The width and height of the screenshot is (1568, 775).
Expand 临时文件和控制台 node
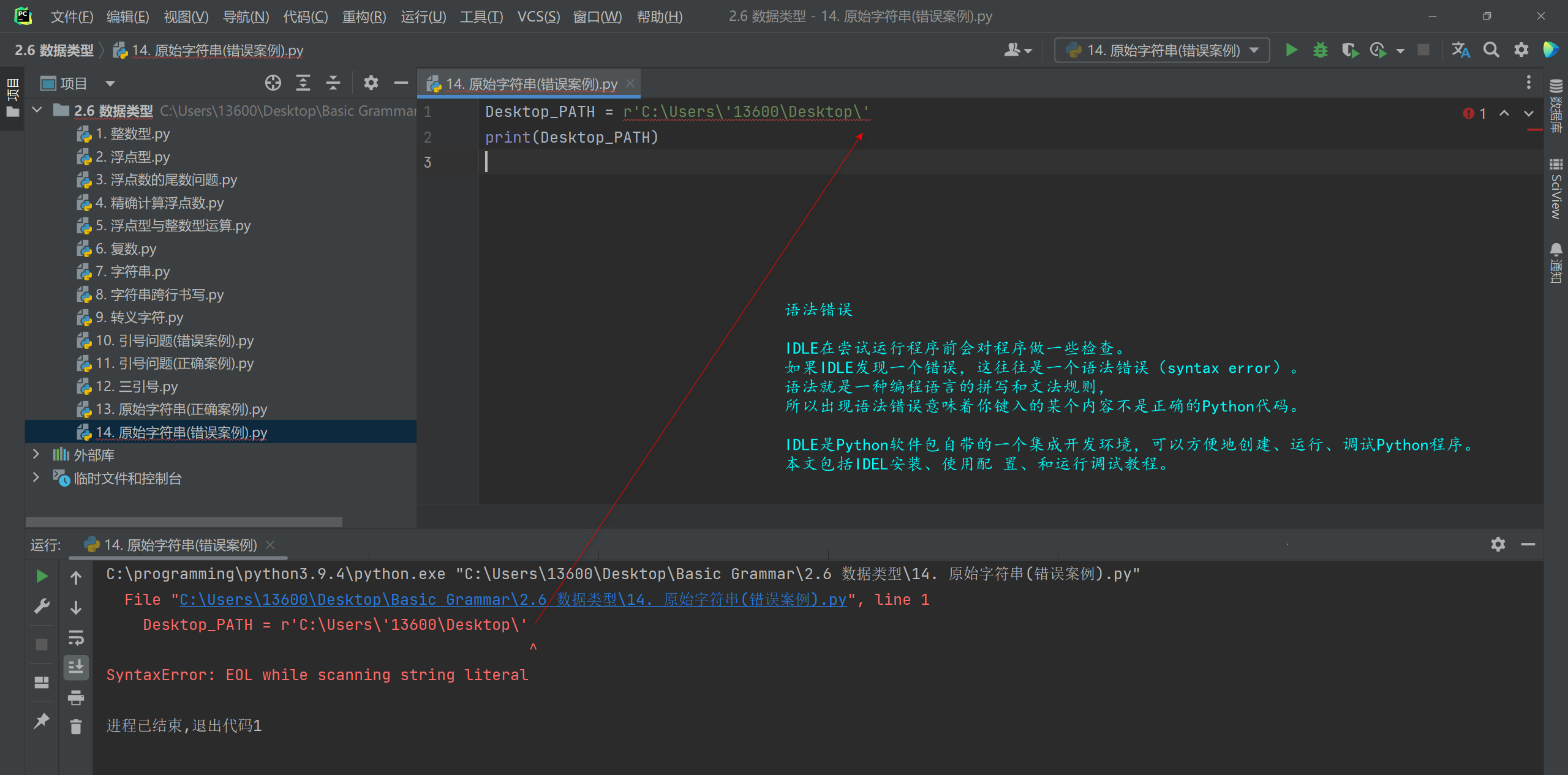coord(36,477)
